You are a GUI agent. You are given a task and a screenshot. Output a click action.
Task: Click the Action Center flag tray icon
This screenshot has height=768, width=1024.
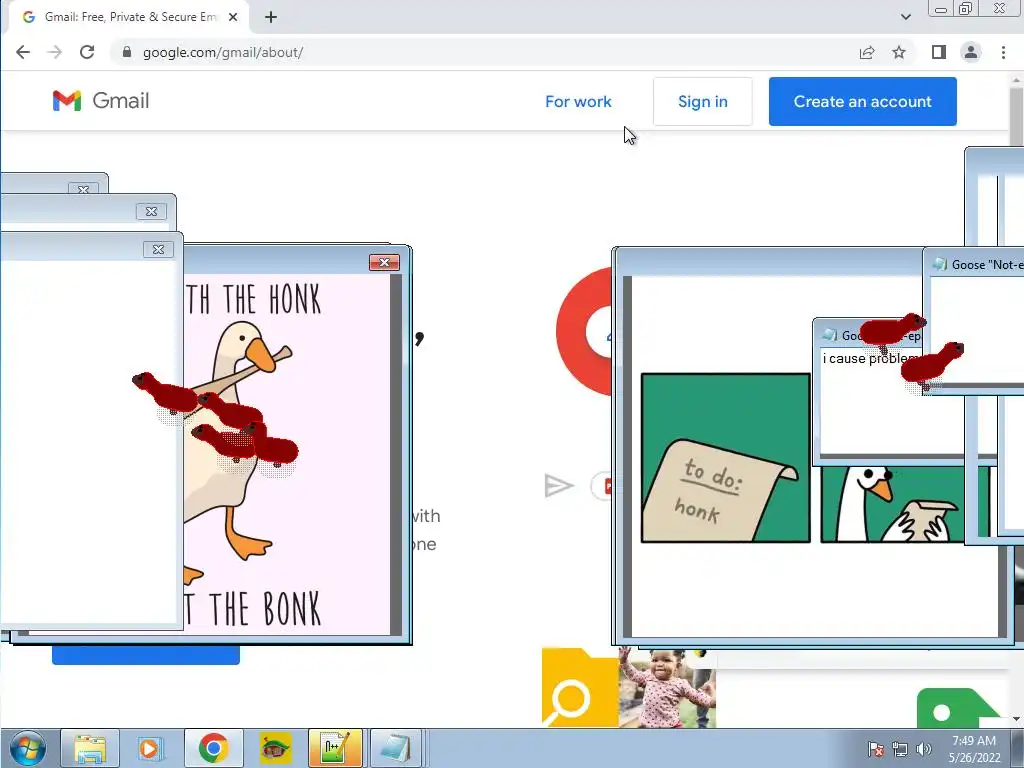(876, 749)
